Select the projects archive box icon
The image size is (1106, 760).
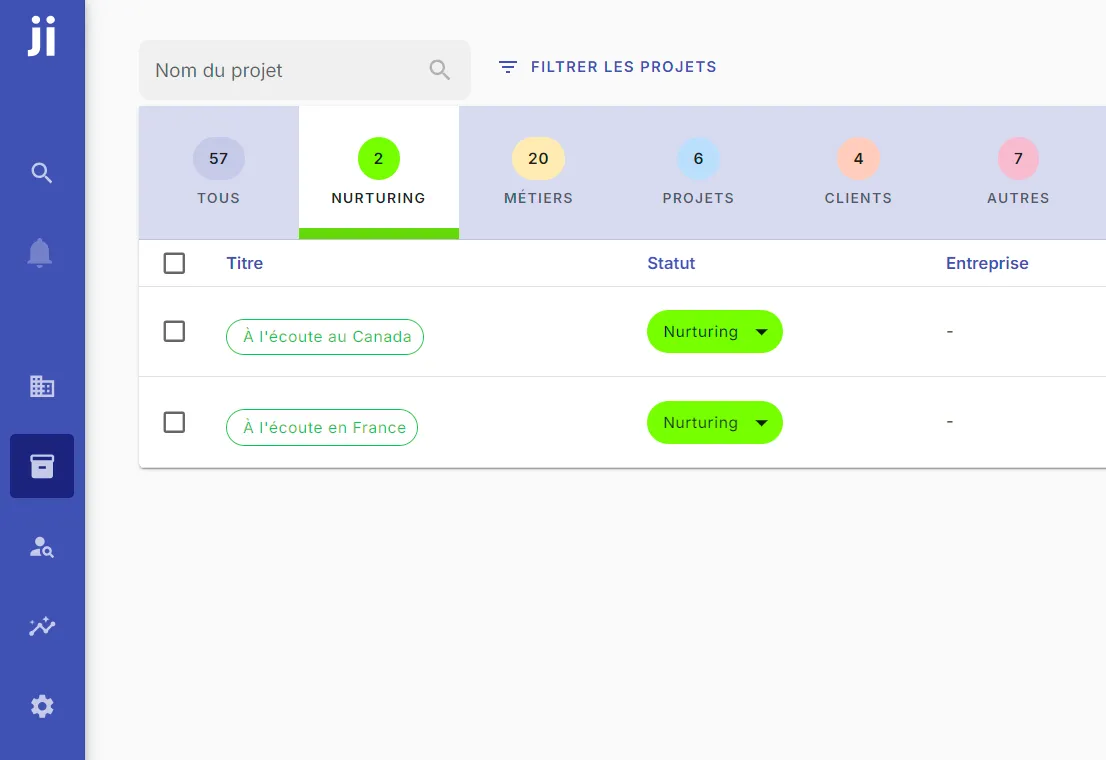pyautogui.click(x=42, y=466)
